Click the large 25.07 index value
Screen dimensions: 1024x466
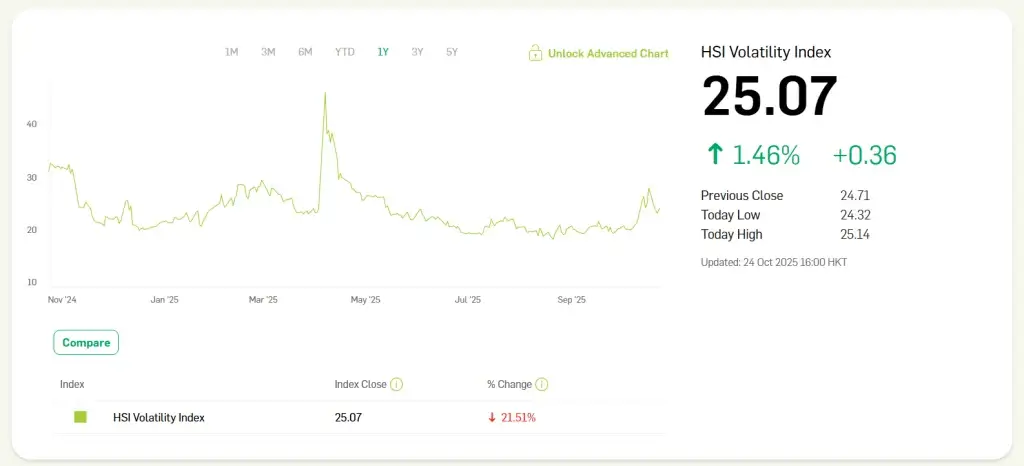pos(769,98)
